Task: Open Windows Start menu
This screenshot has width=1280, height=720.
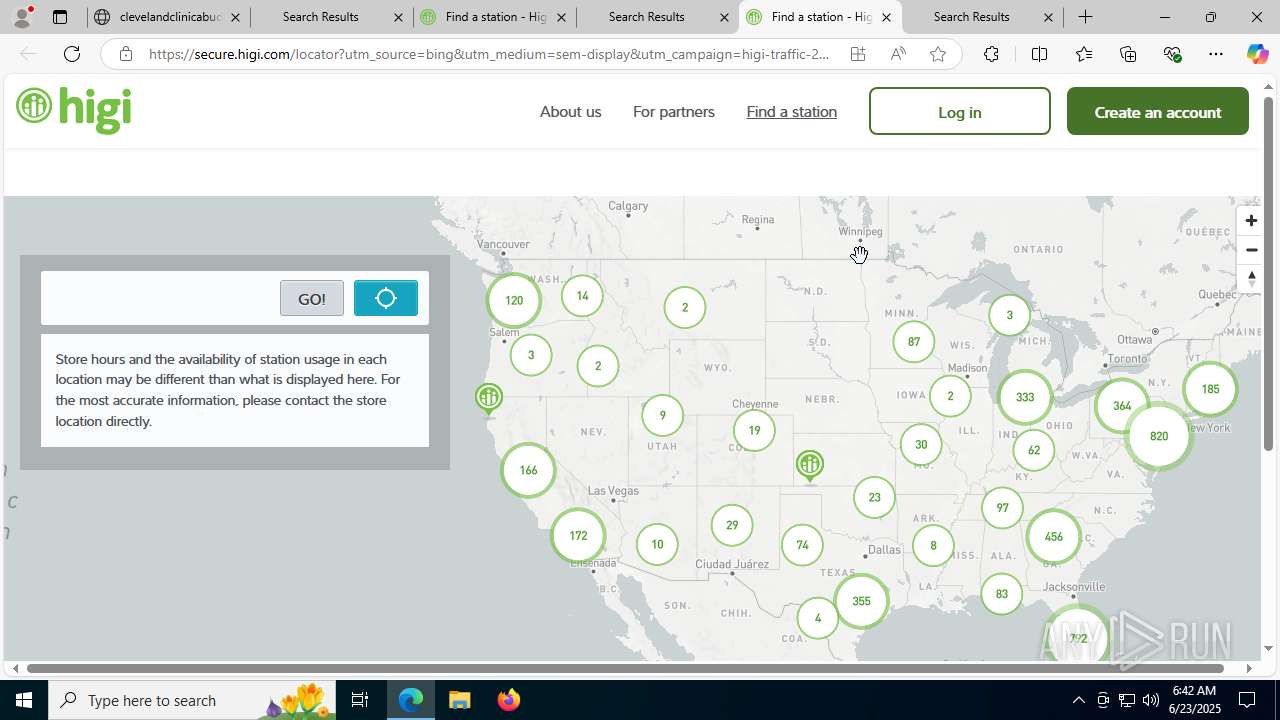Action: tap(24, 700)
